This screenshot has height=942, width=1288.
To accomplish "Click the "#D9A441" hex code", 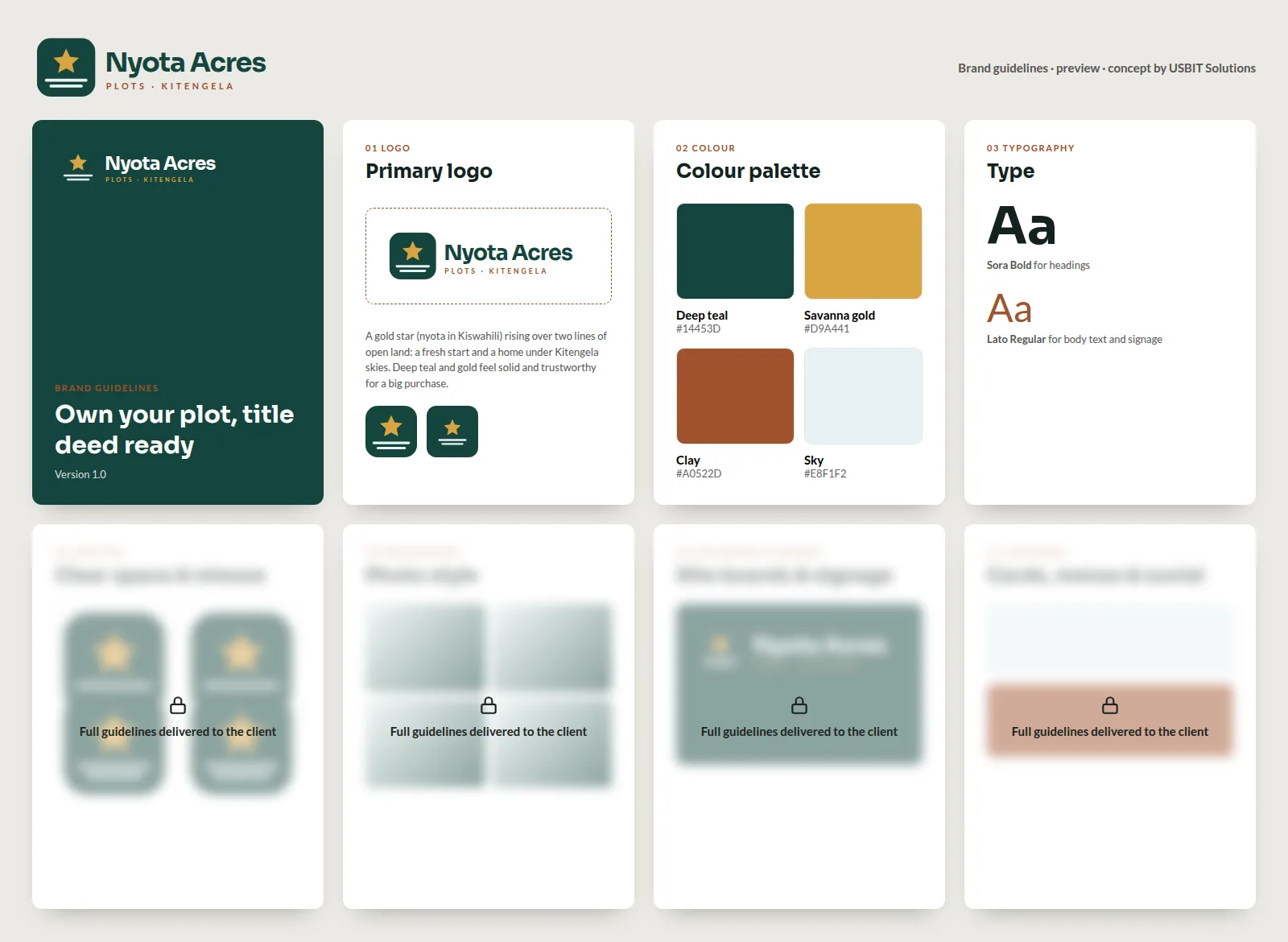I will [x=827, y=328].
